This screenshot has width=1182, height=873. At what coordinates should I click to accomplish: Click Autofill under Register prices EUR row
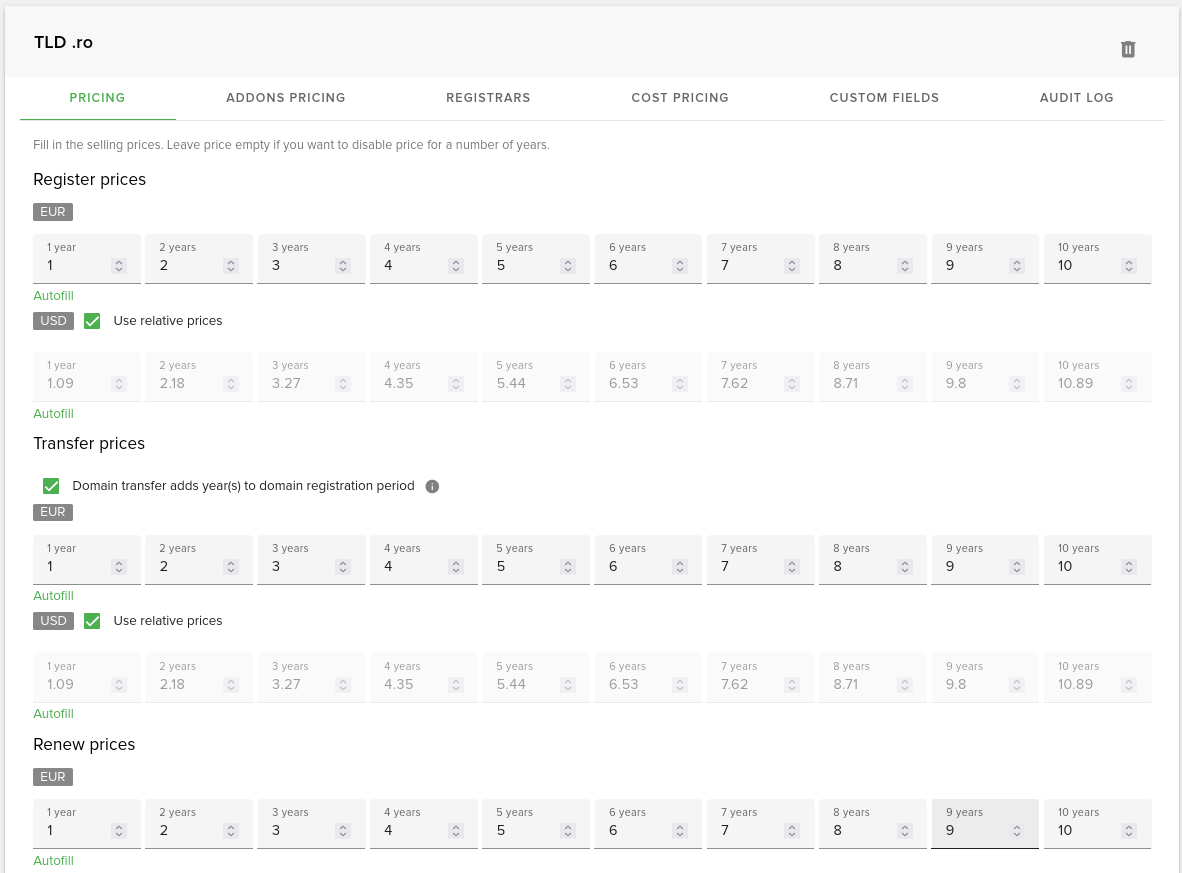point(53,296)
